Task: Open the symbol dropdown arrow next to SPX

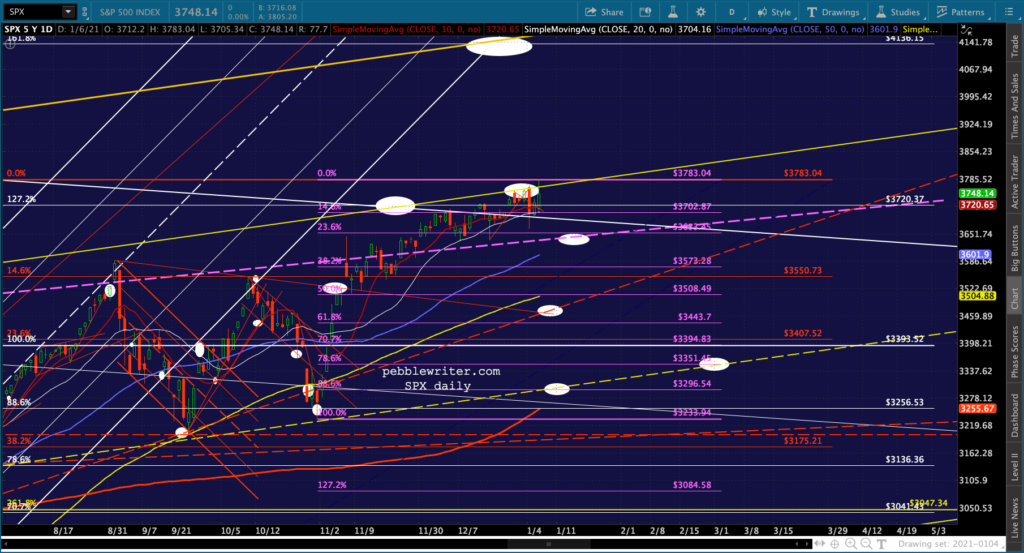Action: [67, 12]
